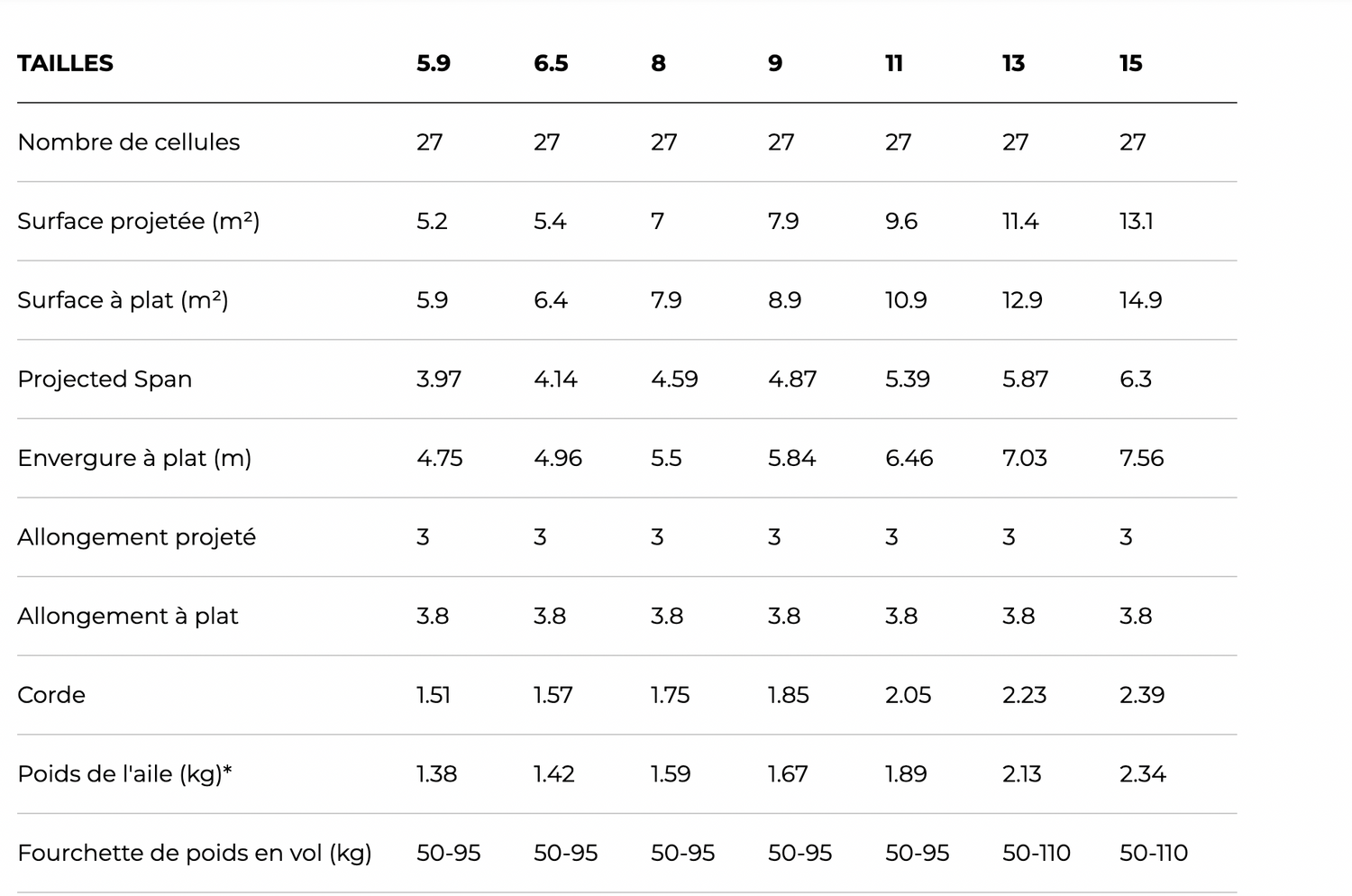Select the 13.1 projected surface value
Image resolution: width=1352 pixels, height=896 pixels.
click(1136, 222)
